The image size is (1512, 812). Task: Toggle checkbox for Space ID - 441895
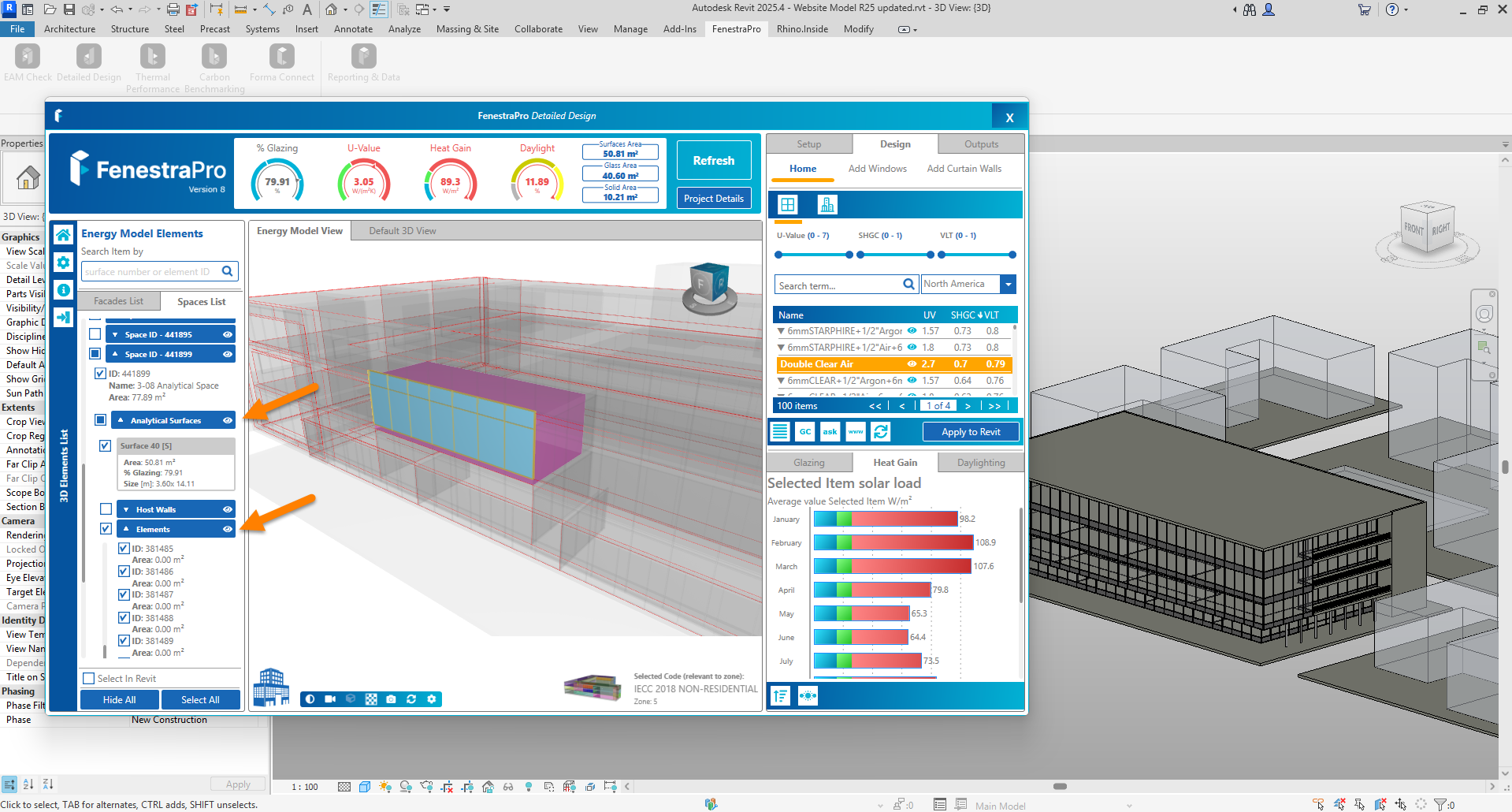95,334
